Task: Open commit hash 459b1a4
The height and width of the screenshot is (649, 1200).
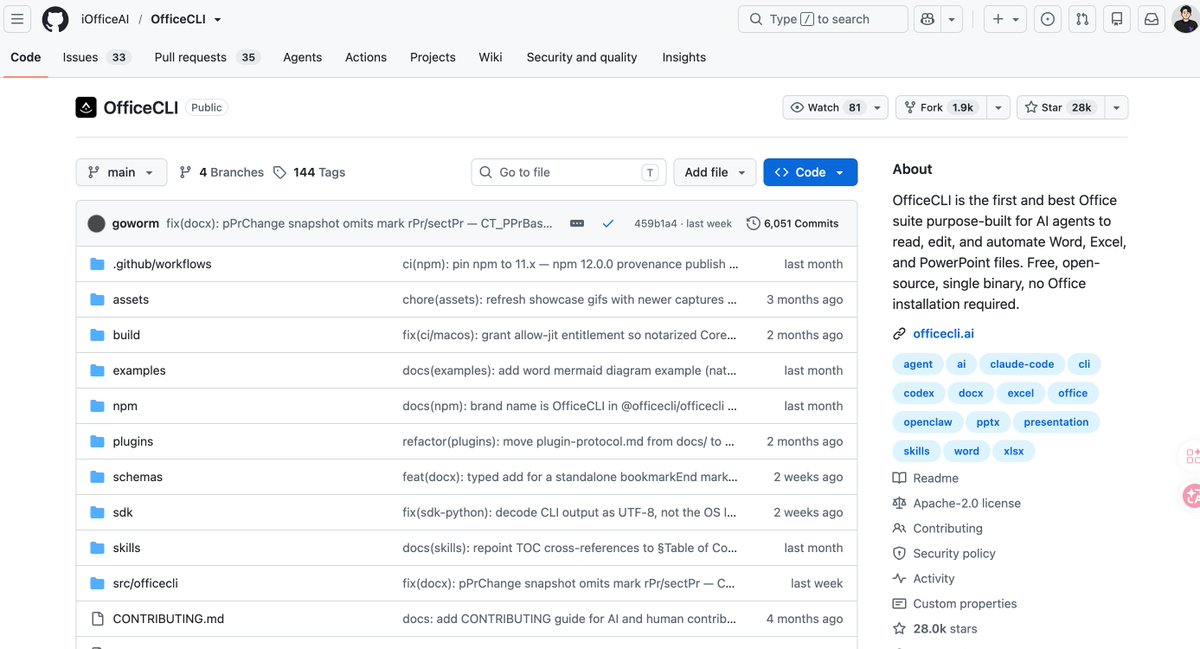Action: pos(655,223)
